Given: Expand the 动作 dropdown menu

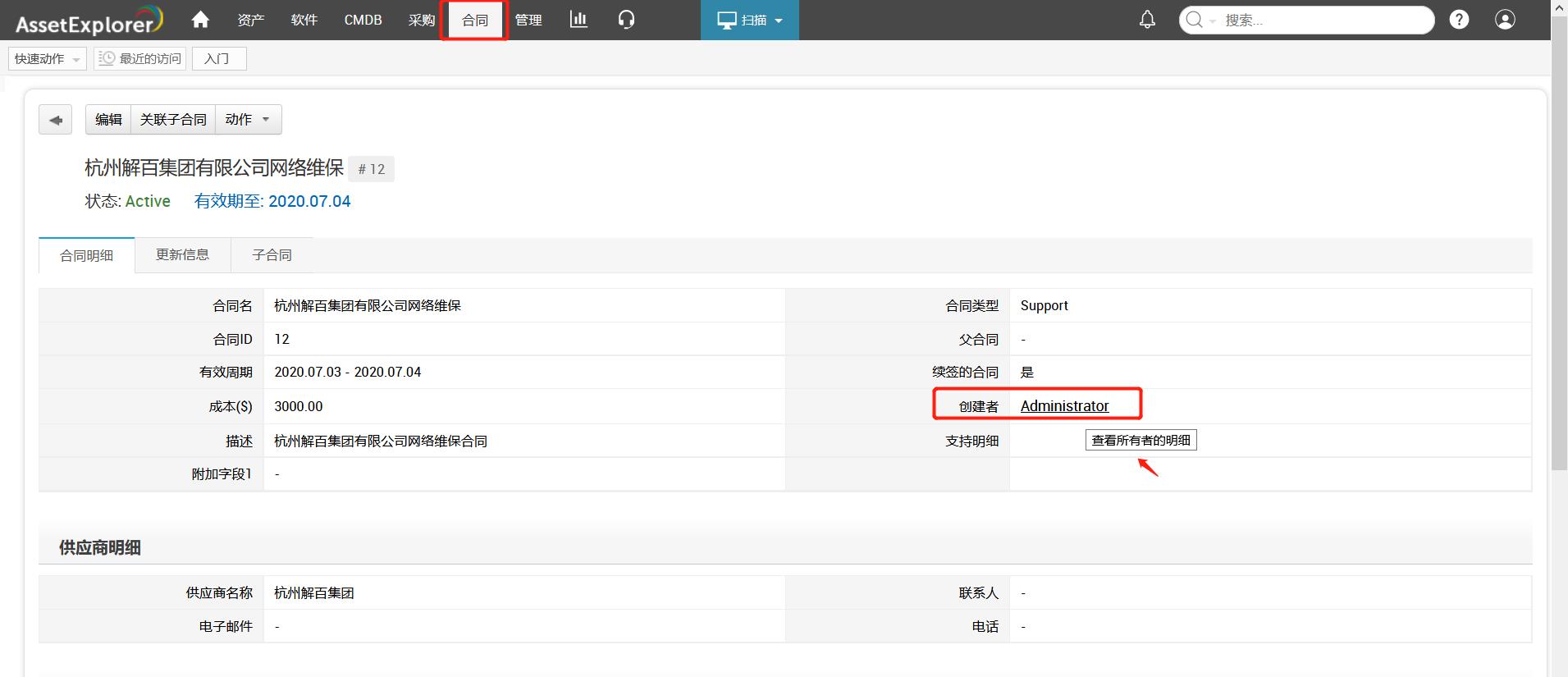Looking at the screenshot, I should pyautogui.click(x=248, y=120).
